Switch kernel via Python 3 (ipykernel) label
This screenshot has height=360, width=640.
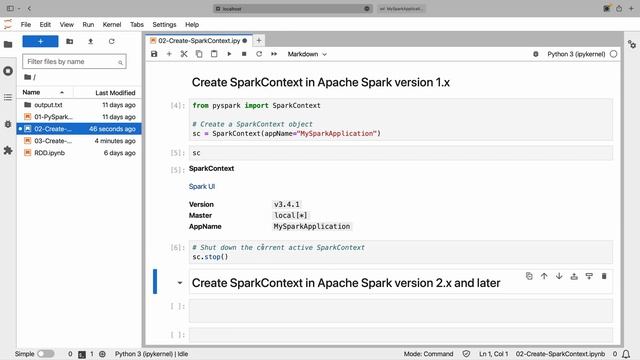[576, 54]
